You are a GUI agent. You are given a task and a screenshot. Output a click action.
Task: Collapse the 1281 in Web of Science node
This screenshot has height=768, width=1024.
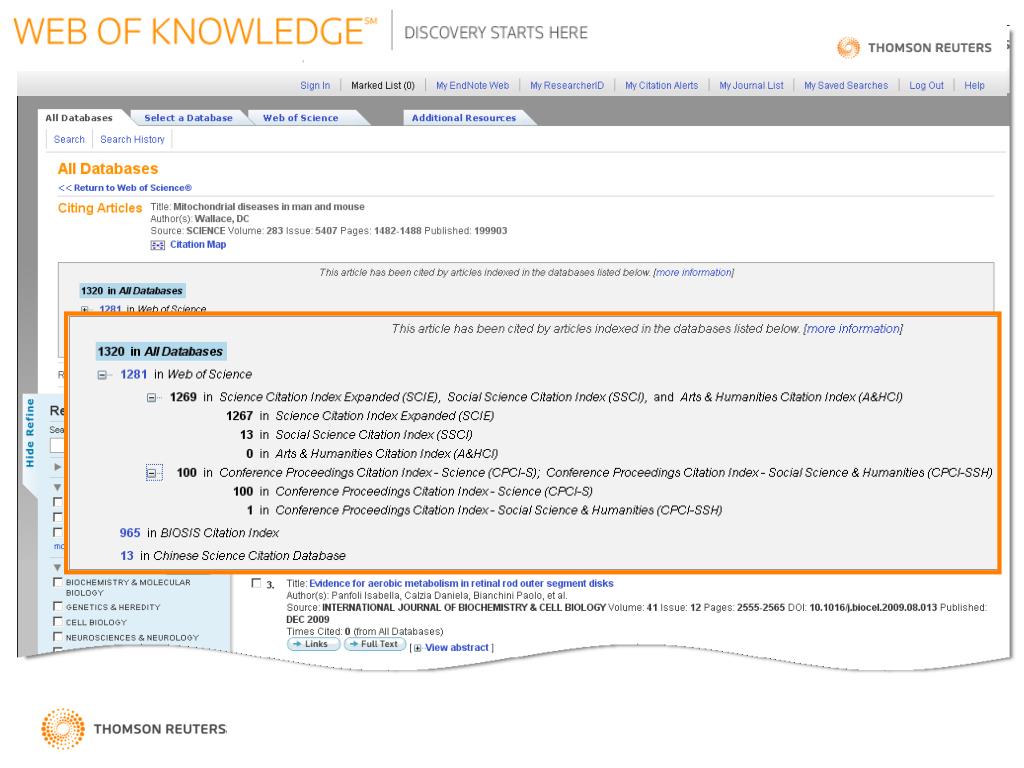click(102, 375)
